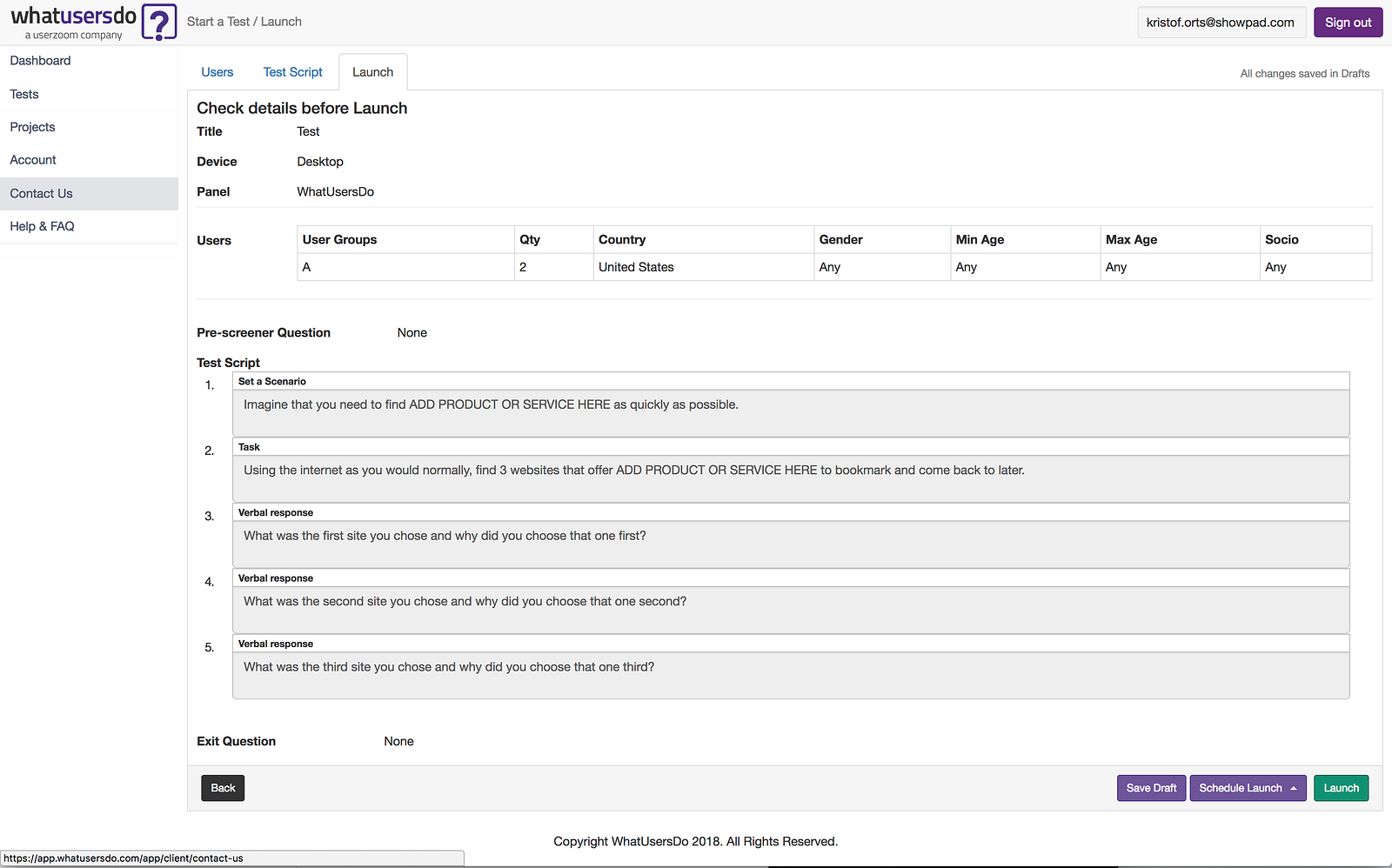Click the account email field
The width and height of the screenshot is (1392, 868).
click(1220, 23)
